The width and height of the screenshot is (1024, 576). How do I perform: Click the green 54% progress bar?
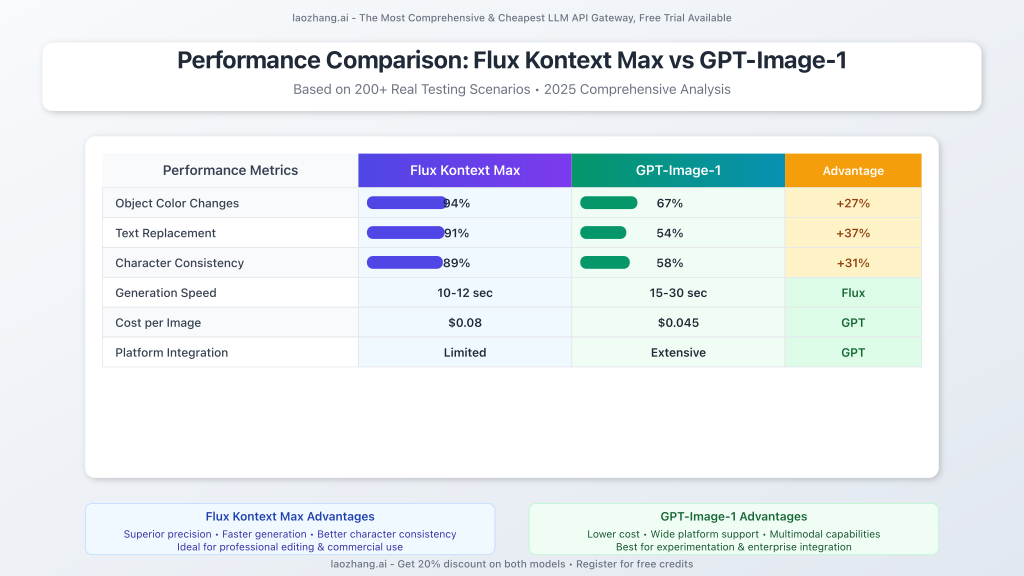click(x=603, y=232)
